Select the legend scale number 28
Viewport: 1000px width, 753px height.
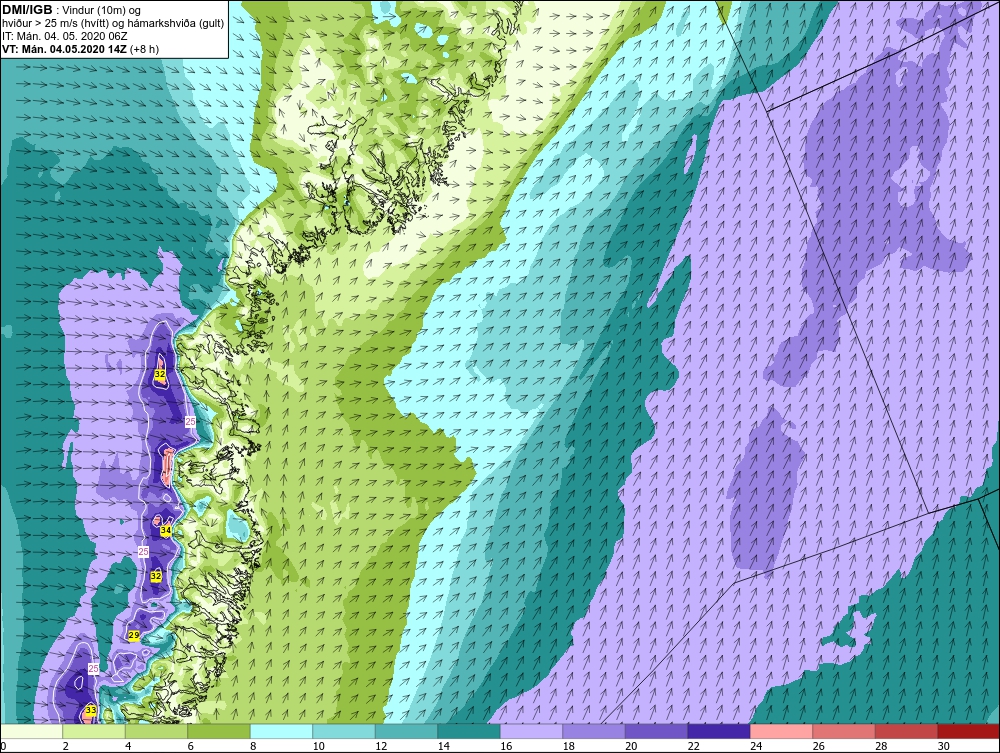[x=881, y=746]
